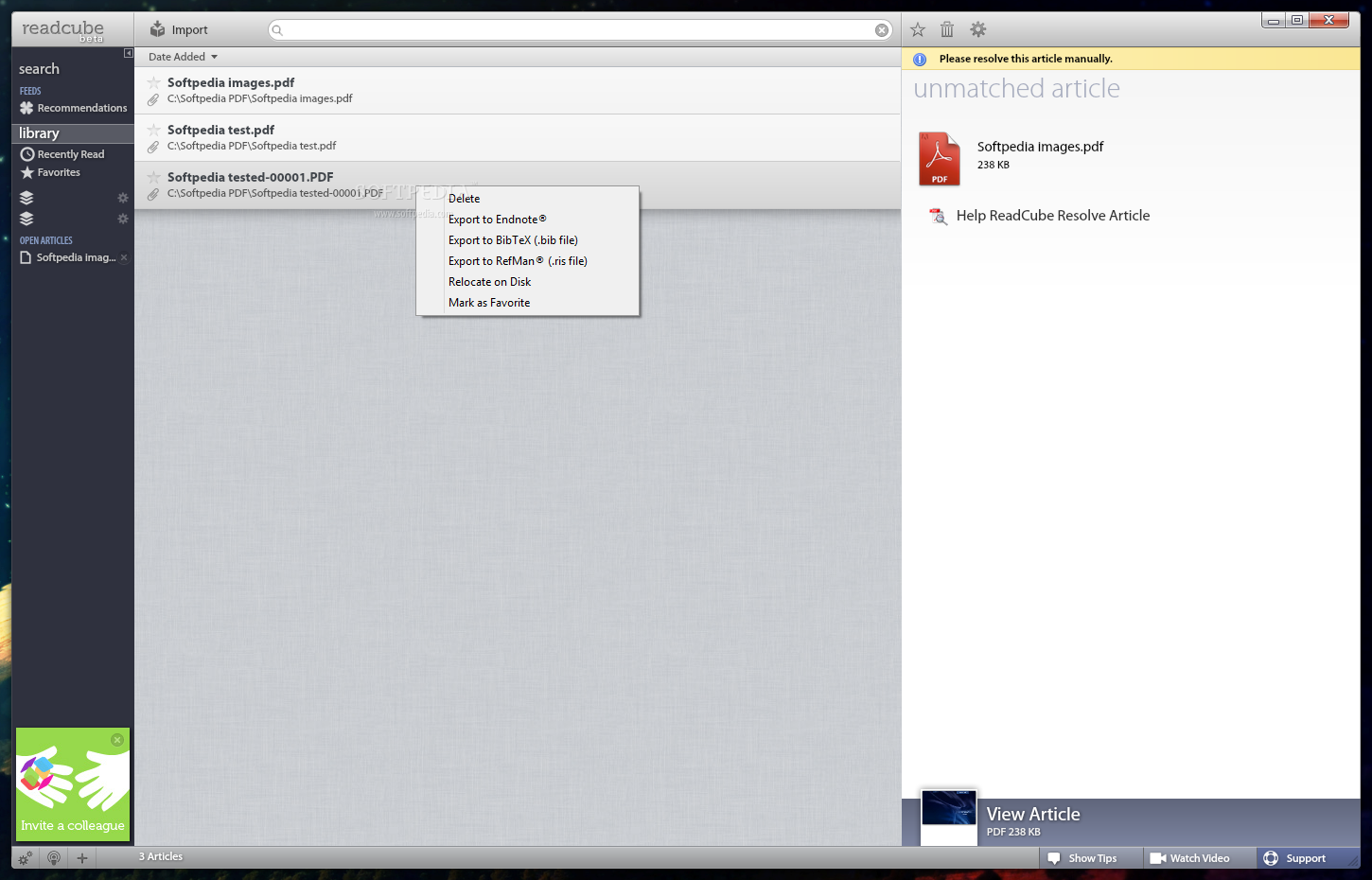Open settings from the bottom-left gears icon
The image size is (1372, 880).
pos(26,858)
